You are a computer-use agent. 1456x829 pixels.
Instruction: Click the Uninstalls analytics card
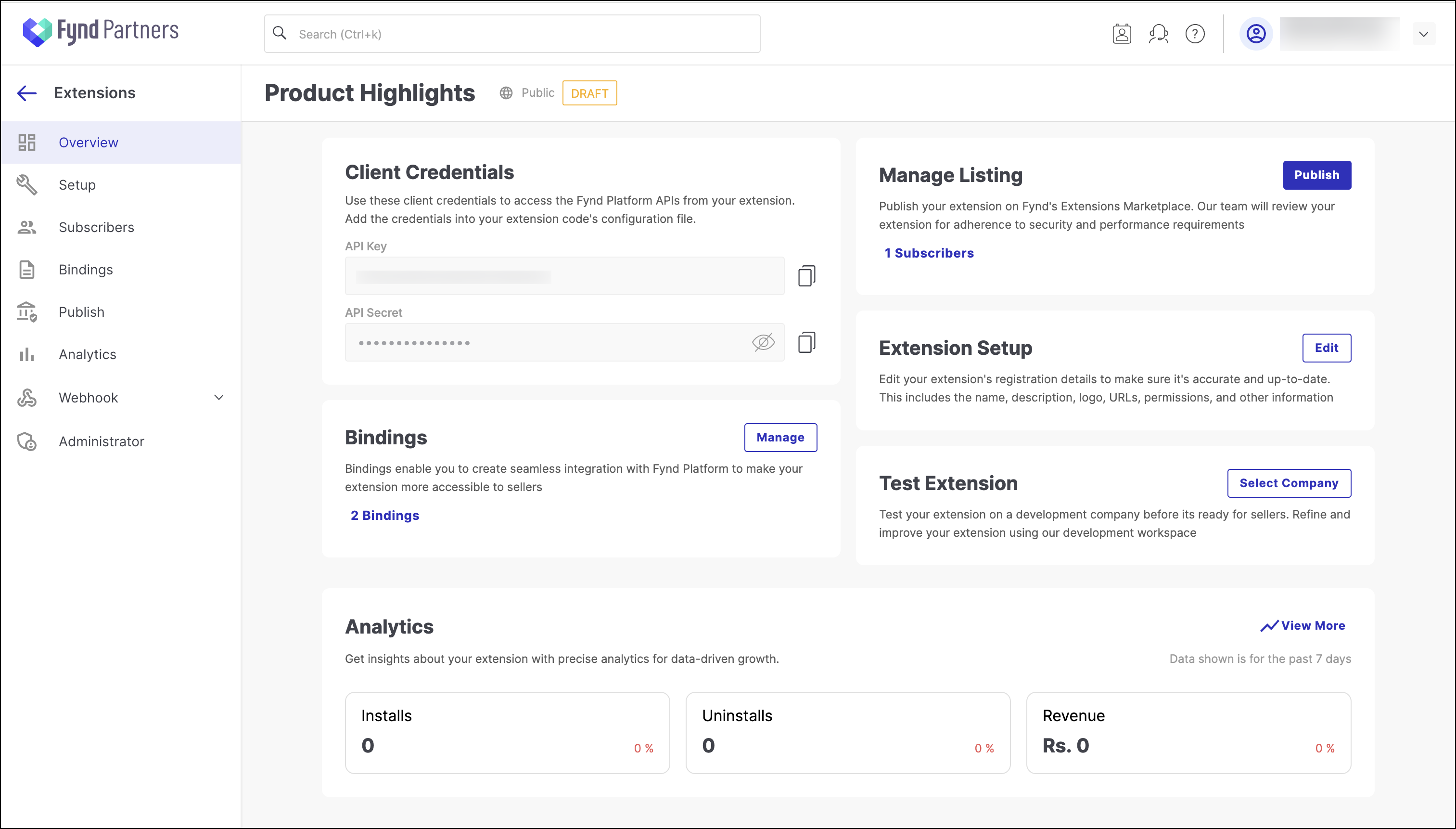point(848,733)
